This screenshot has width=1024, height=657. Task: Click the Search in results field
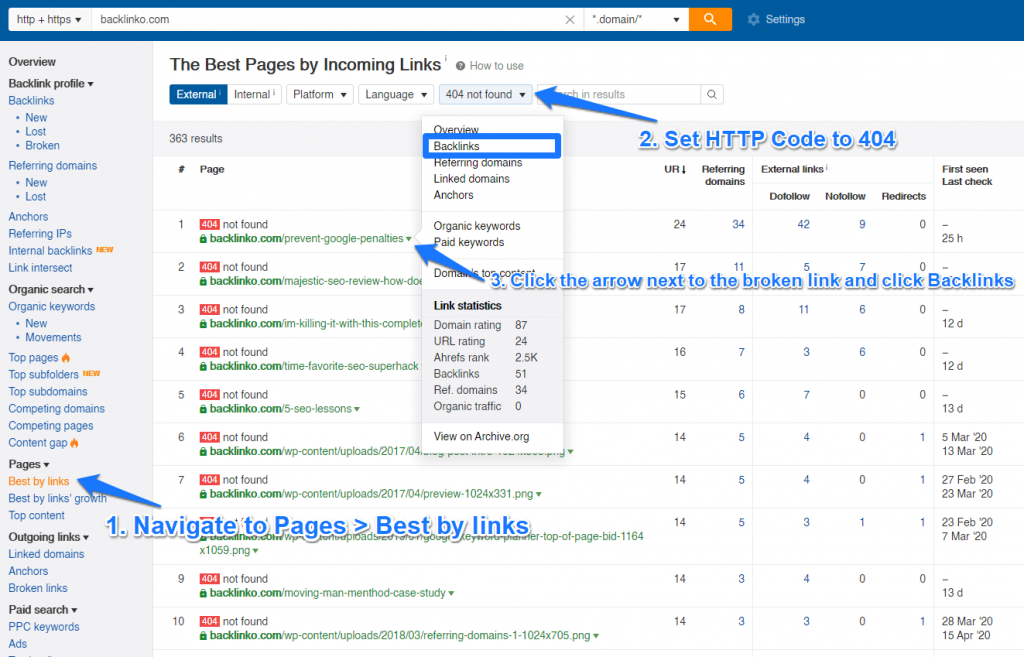[x=619, y=95]
